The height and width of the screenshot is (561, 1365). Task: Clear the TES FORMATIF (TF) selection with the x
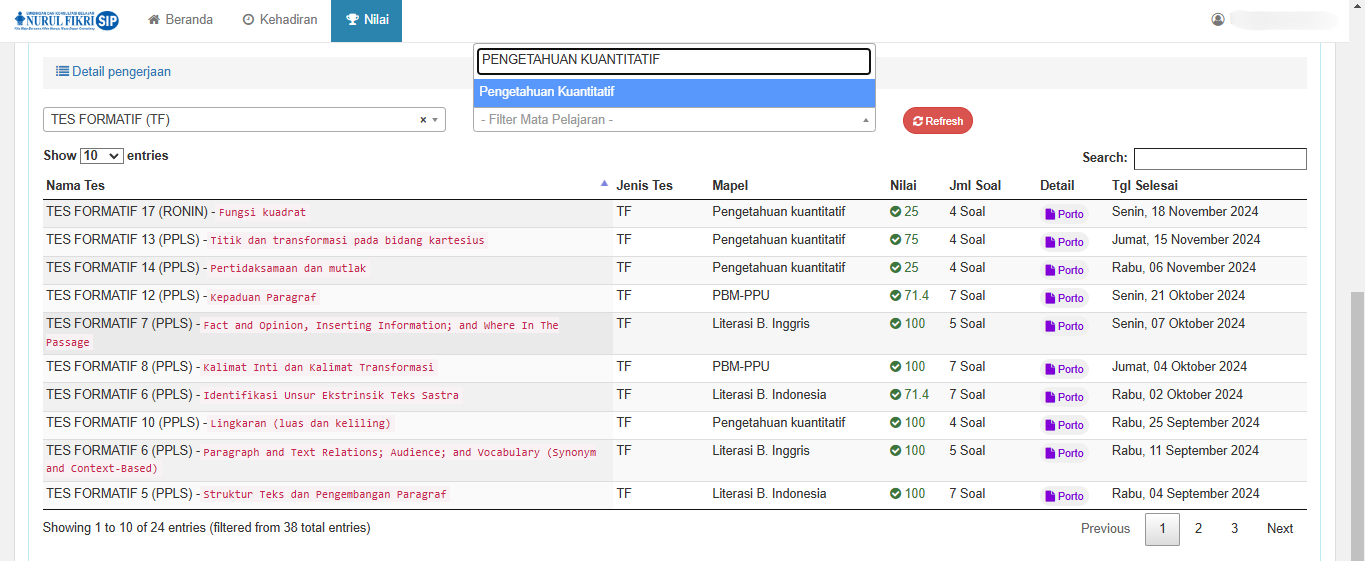point(422,120)
